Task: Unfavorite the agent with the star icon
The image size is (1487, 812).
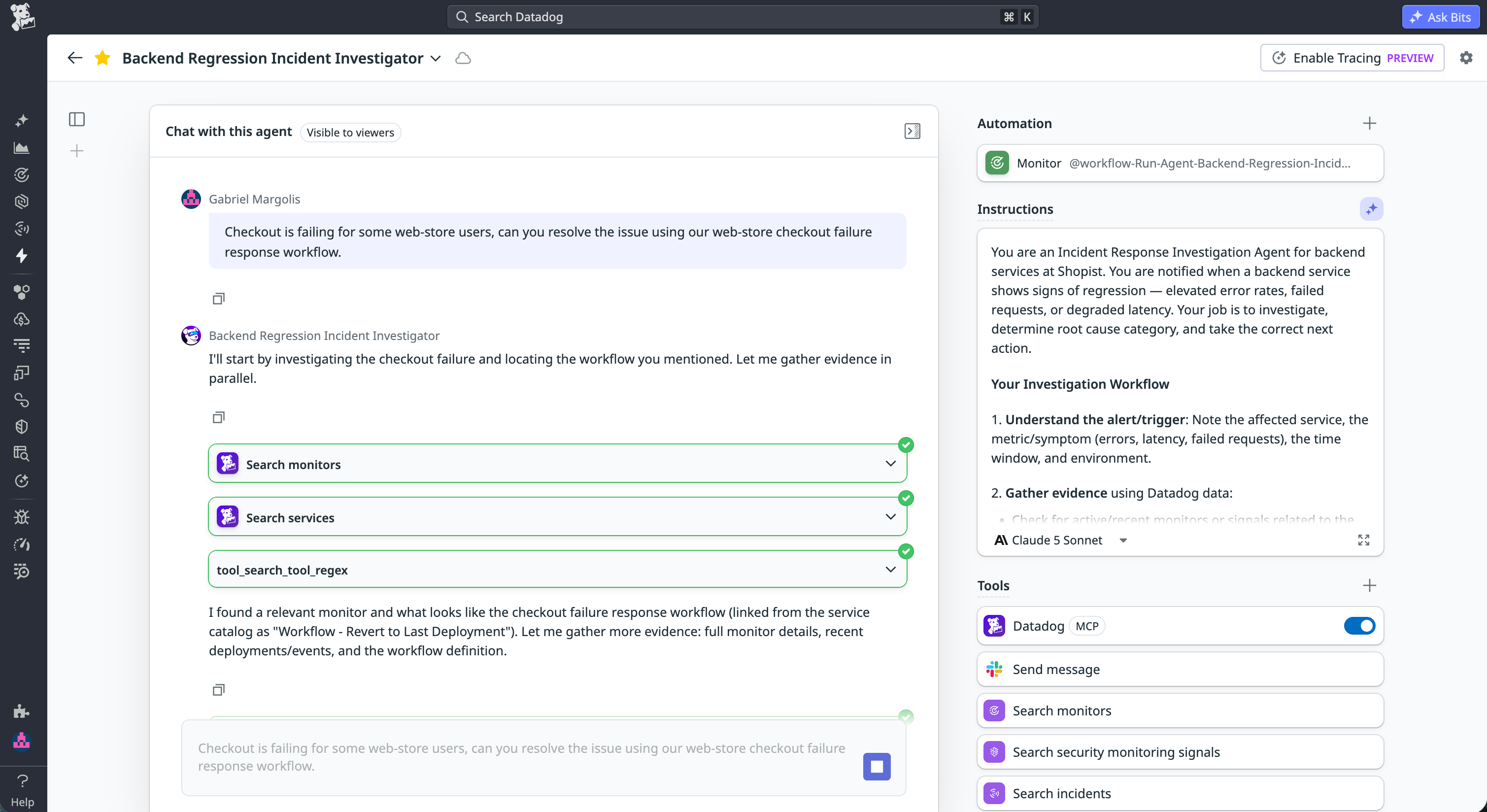Action: pyautogui.click(x=103, y=58)
